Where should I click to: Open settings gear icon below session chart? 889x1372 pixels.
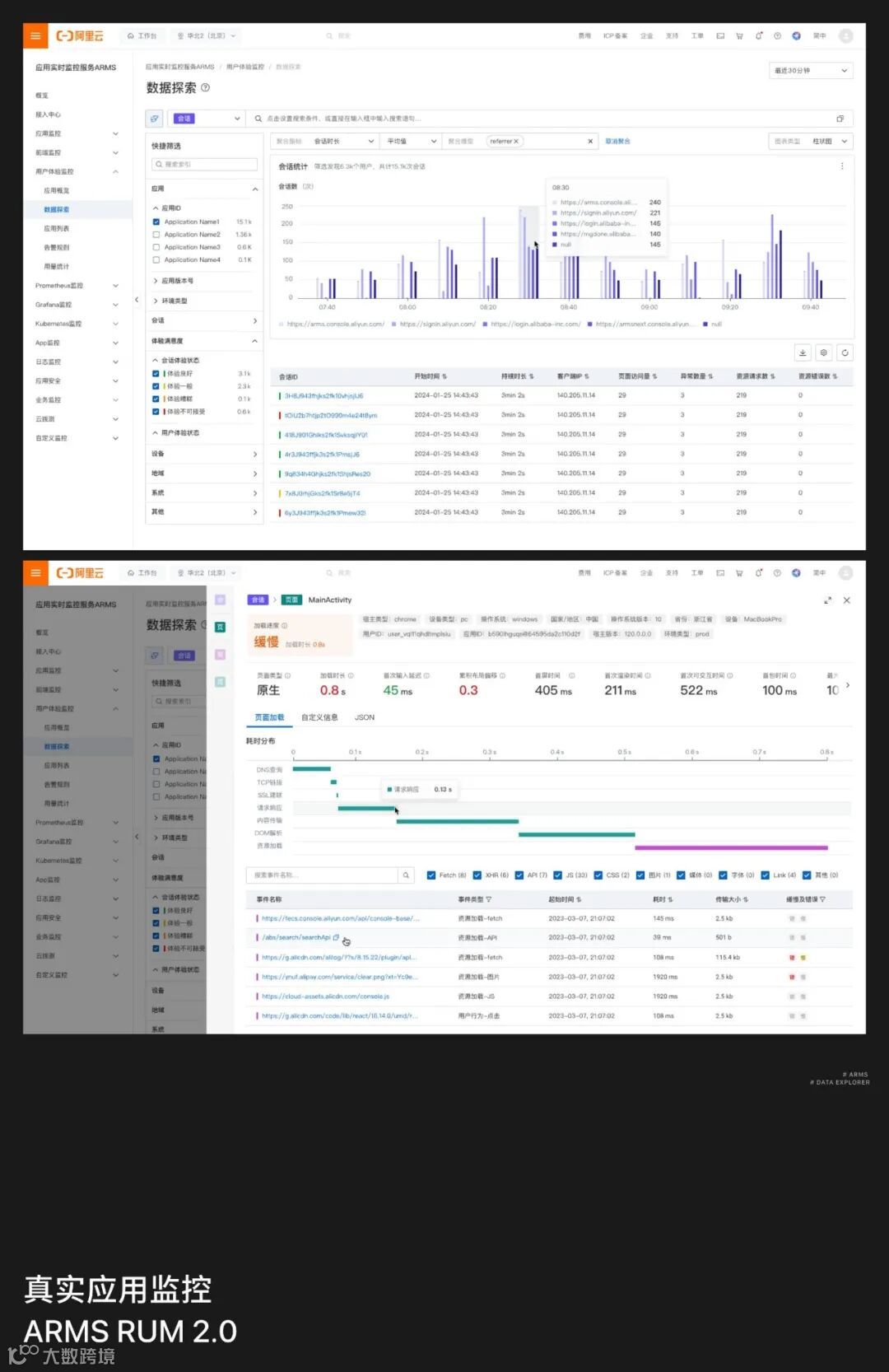point(824,352)
